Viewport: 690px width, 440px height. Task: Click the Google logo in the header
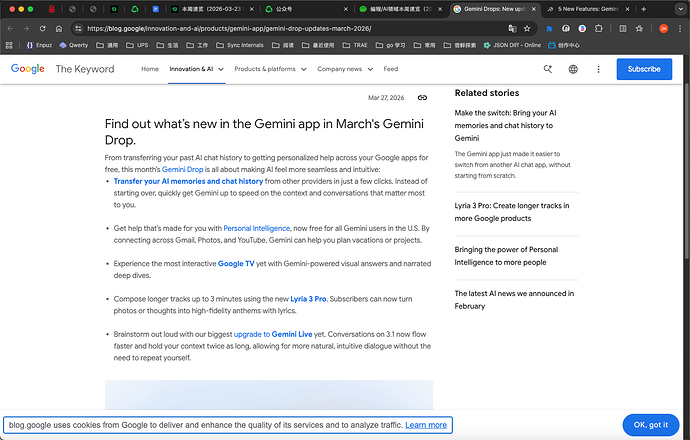coord(27,69)
